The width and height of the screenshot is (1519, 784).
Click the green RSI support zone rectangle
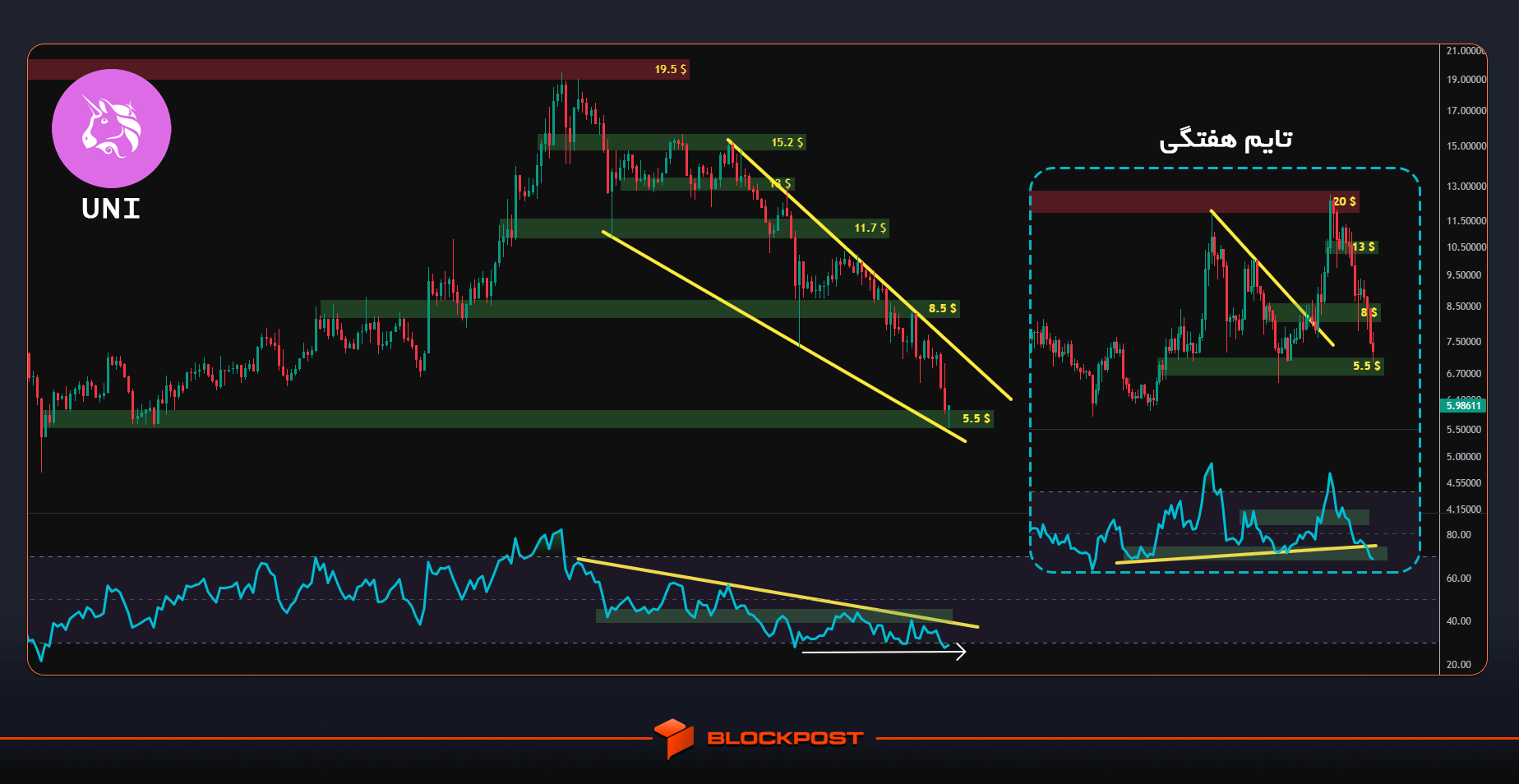pos(773,616)
